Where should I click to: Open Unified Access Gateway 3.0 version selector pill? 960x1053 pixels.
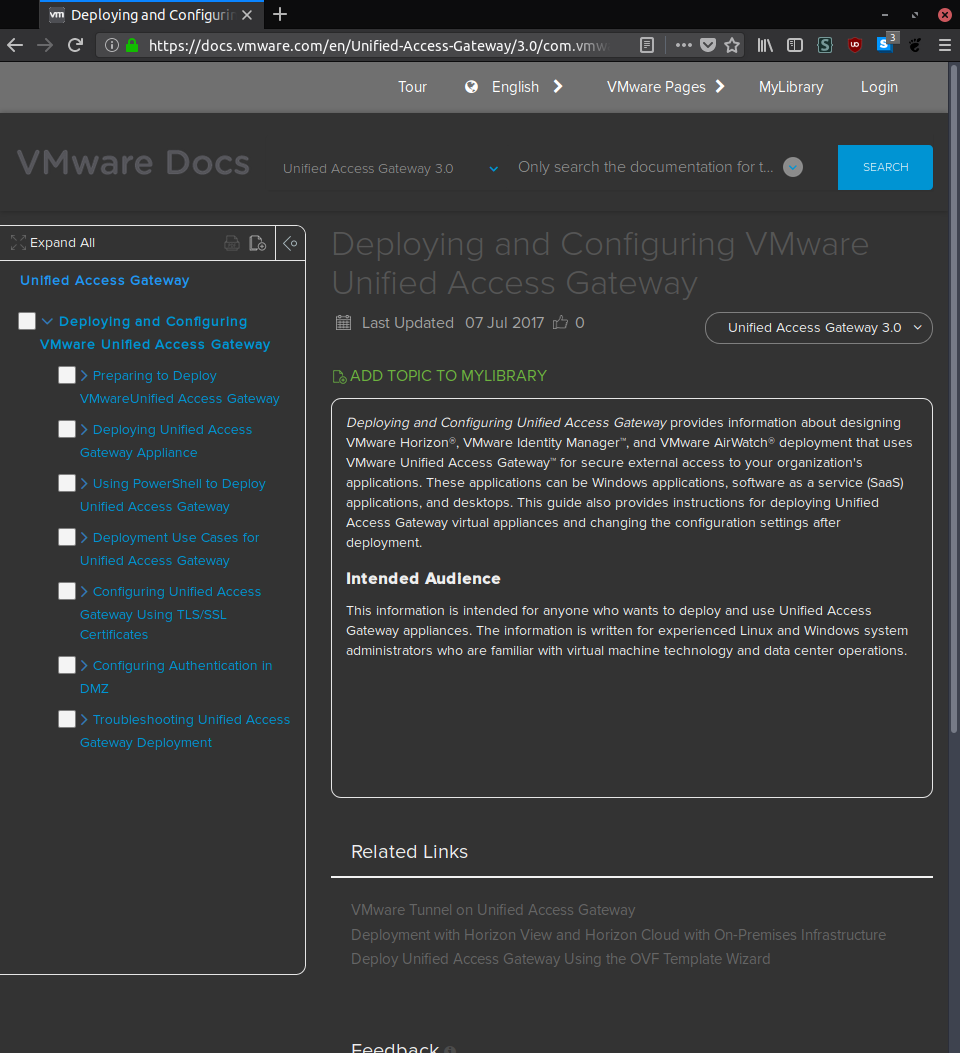click(x=818, y=328)
